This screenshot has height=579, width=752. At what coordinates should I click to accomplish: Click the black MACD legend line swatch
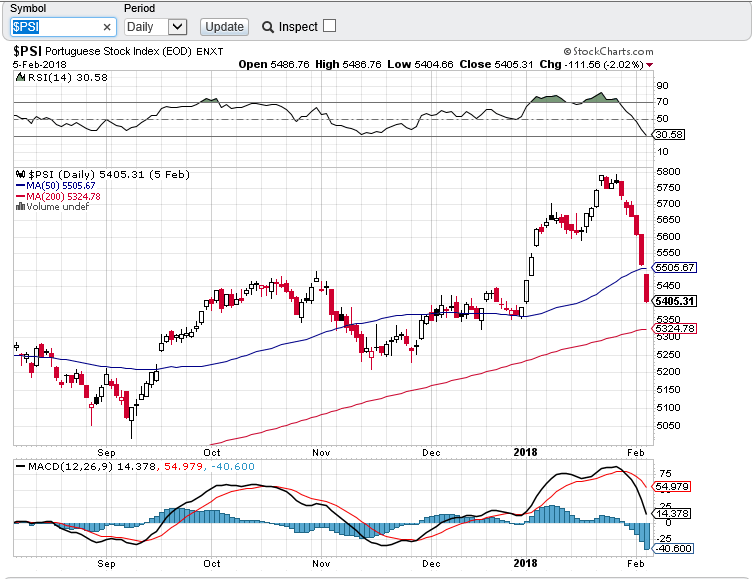tap(21, 466)
